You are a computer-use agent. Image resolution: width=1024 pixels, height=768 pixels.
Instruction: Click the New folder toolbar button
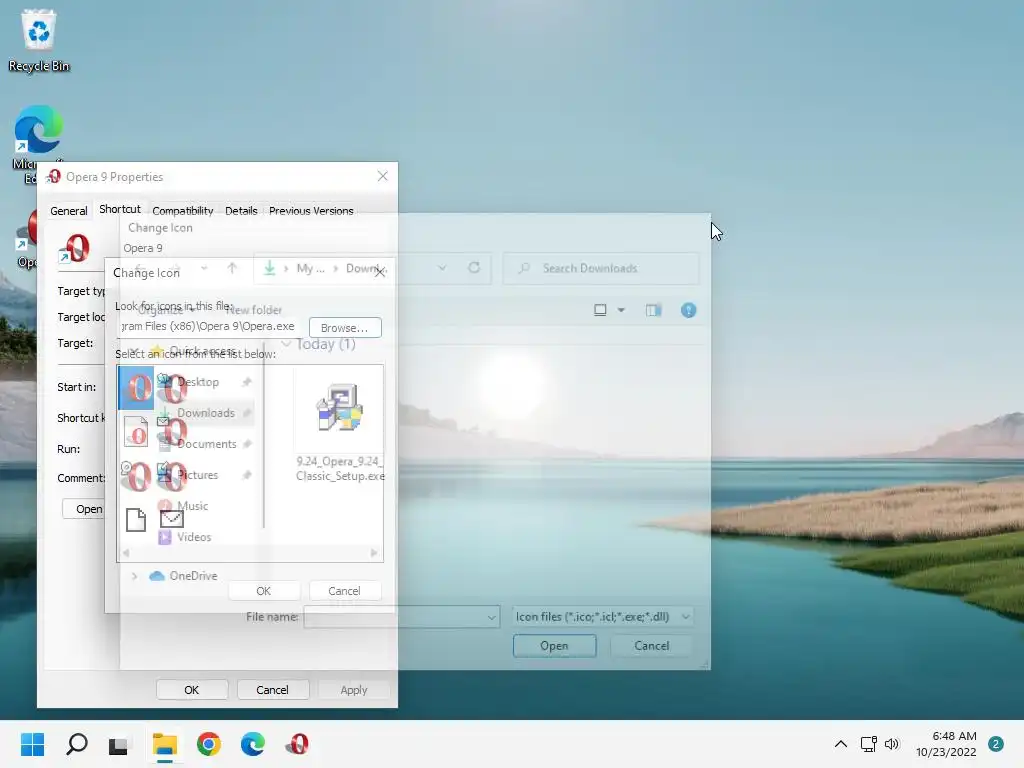[254, 310]
